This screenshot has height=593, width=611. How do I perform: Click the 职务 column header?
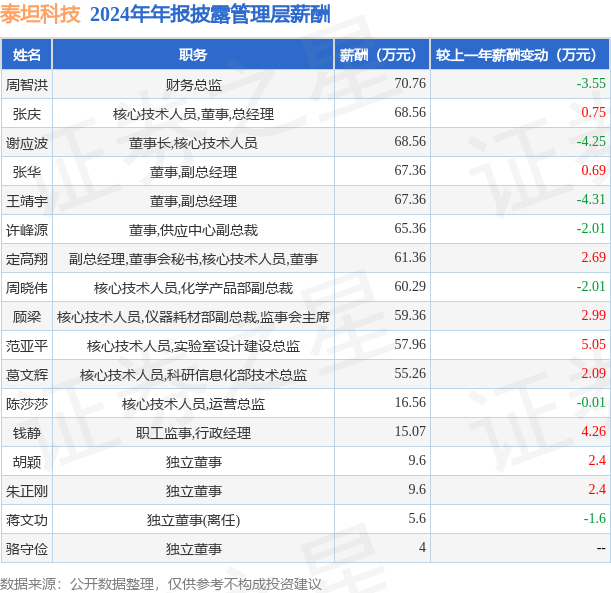pyautogui.click(x=193, y=55)
